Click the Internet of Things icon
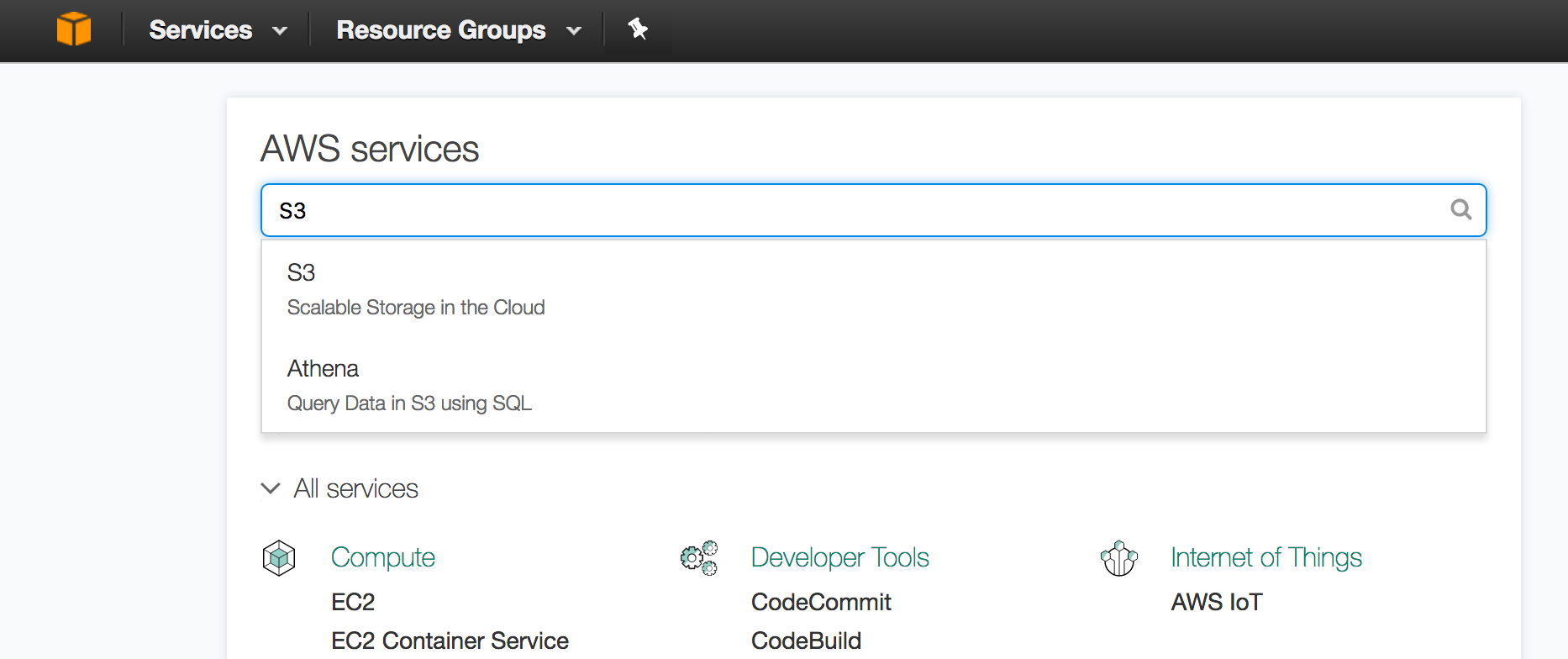The height and width of the screenshot is (659, 1568). pos(1119,558)
